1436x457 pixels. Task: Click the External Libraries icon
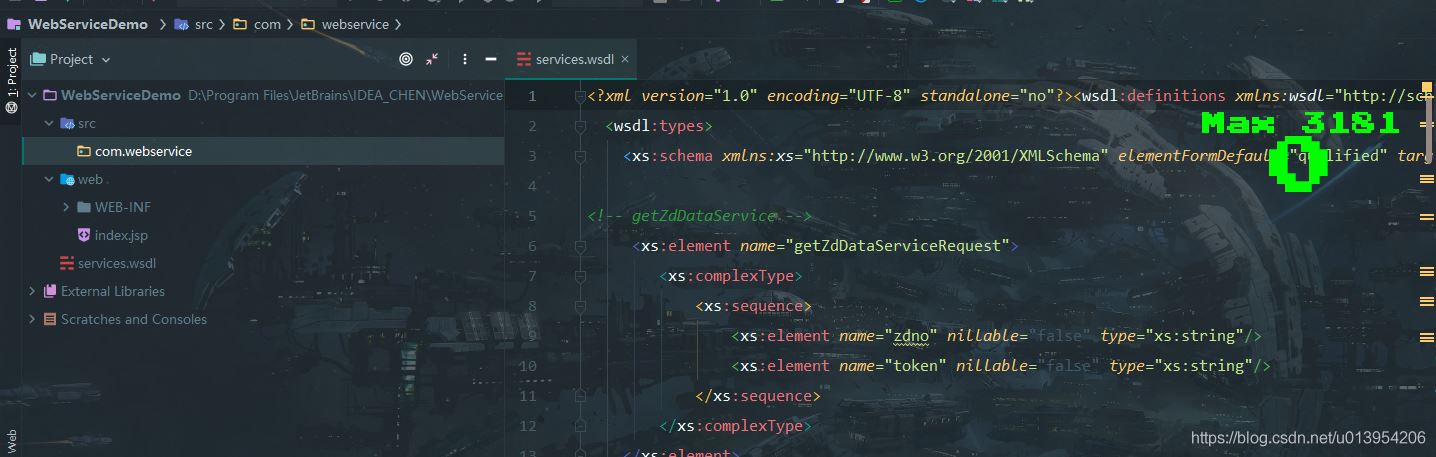point(50,291)
